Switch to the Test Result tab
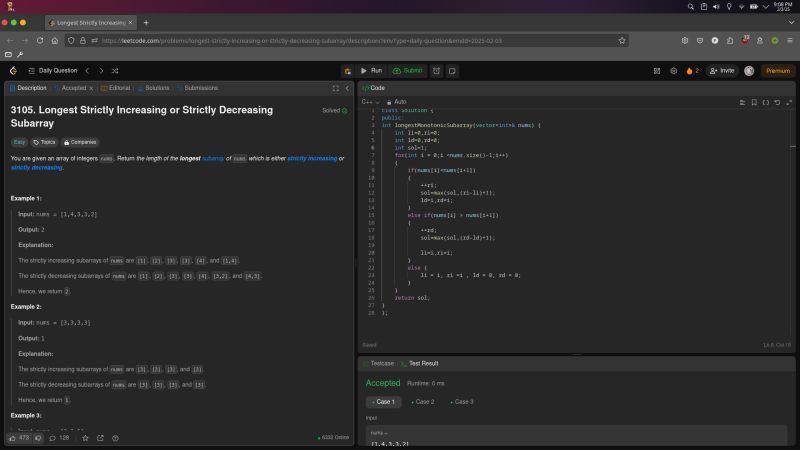This screenshot has width=800, height=450. point(419,364)
